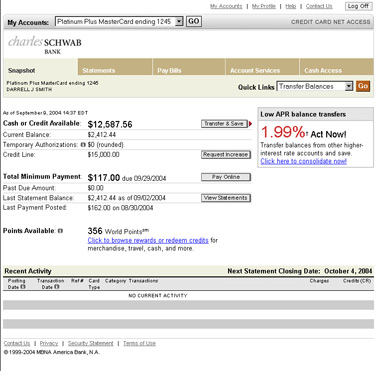Expand the Quick Links Transfer Balances dropdown
The height and width of the screenshot is (371, 377).
pyautogui.click(x=349, y=87)
